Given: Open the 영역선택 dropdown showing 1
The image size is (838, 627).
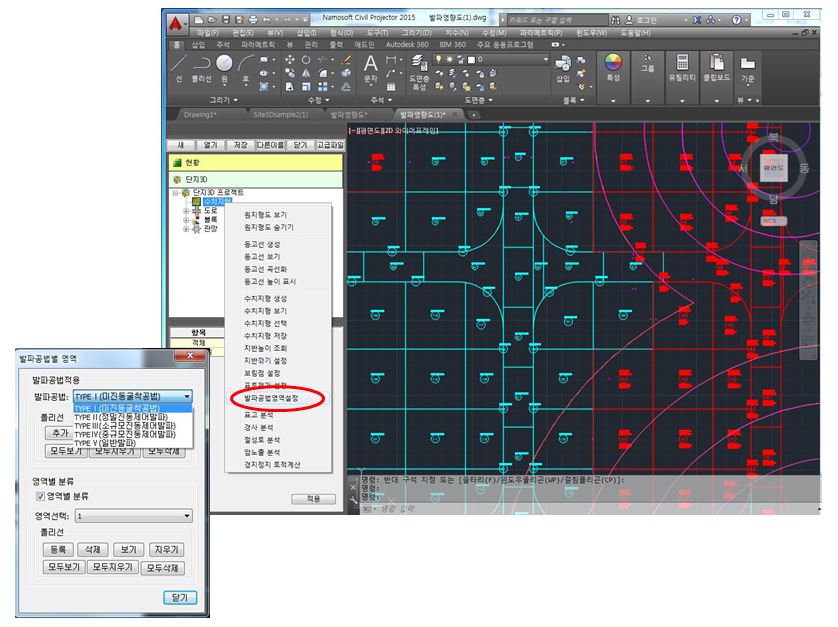Looking at the screenshot, I should 134,516.
